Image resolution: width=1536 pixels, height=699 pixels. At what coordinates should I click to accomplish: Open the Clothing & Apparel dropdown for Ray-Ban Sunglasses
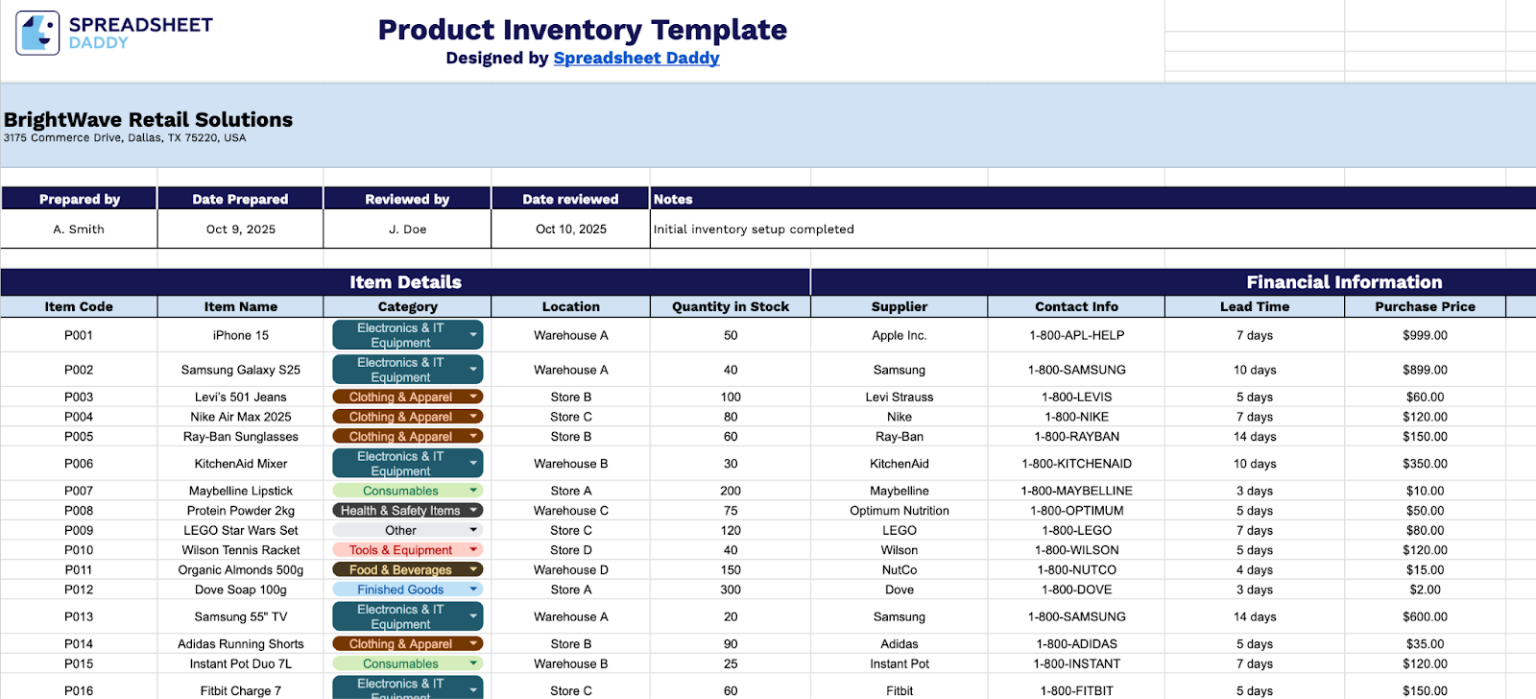coord(474,436)
